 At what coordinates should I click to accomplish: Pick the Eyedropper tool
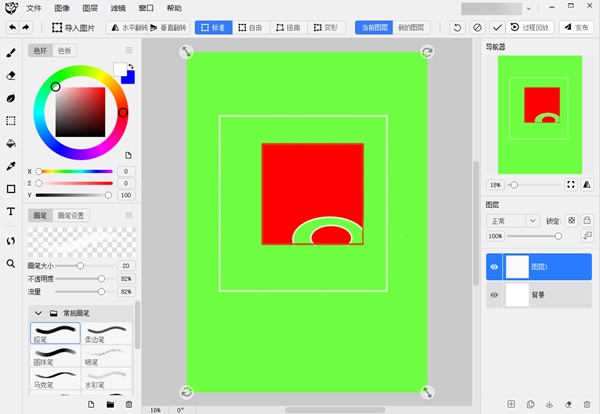(11, 166)
